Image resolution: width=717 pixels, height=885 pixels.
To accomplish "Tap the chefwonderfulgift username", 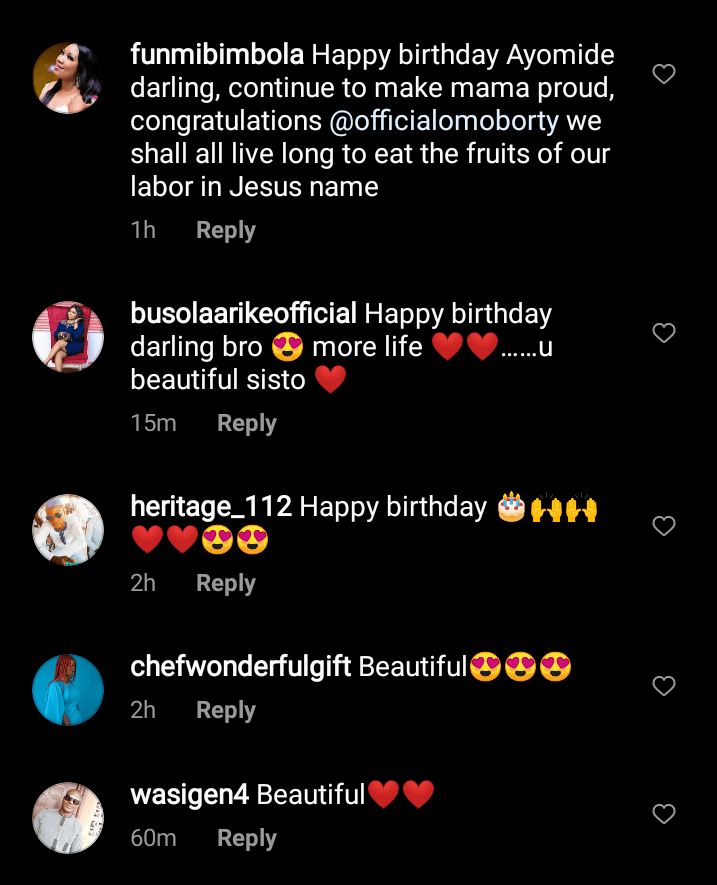I will (240, 667).
